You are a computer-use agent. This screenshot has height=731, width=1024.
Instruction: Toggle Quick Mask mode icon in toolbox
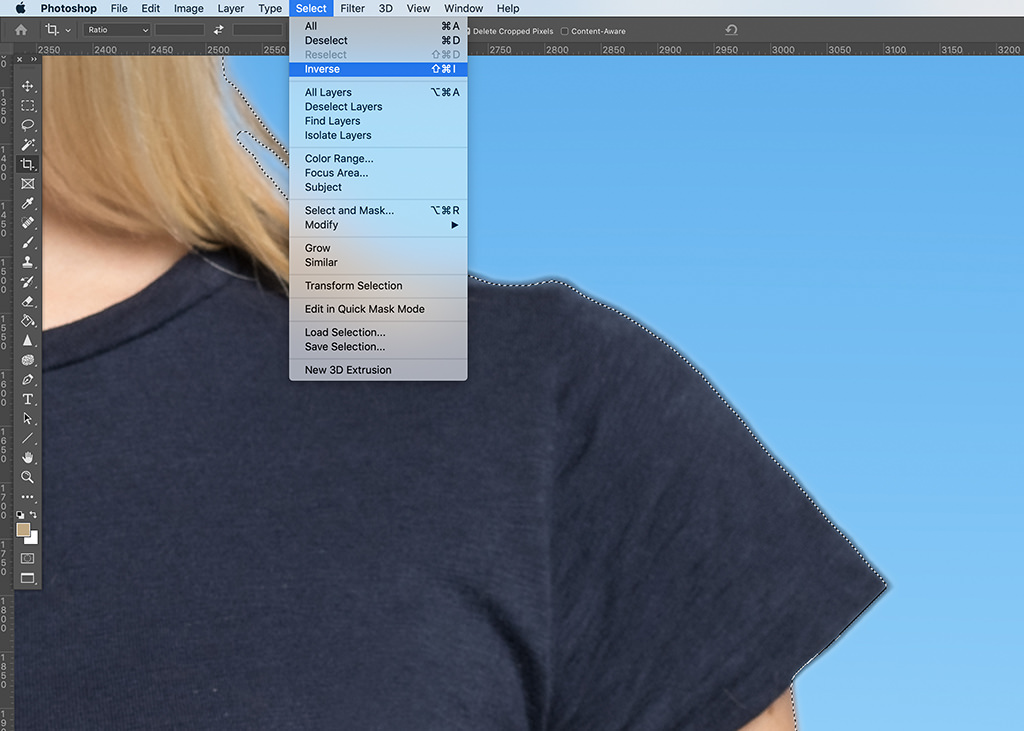tap(27, 559)
